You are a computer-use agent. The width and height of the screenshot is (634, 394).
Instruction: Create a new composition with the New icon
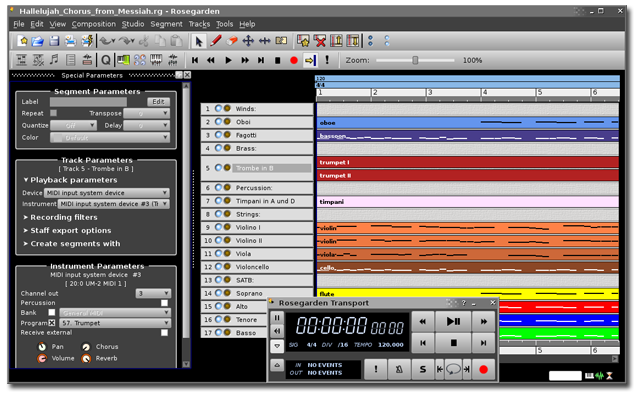coord(23,41)
